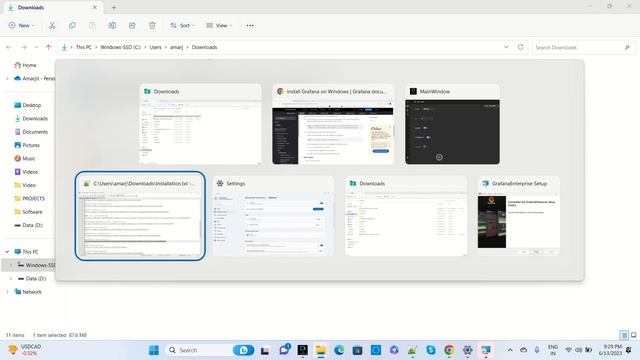
Task: Open the New dropdown in Explorer toolbar
Action: coord(22,25)
